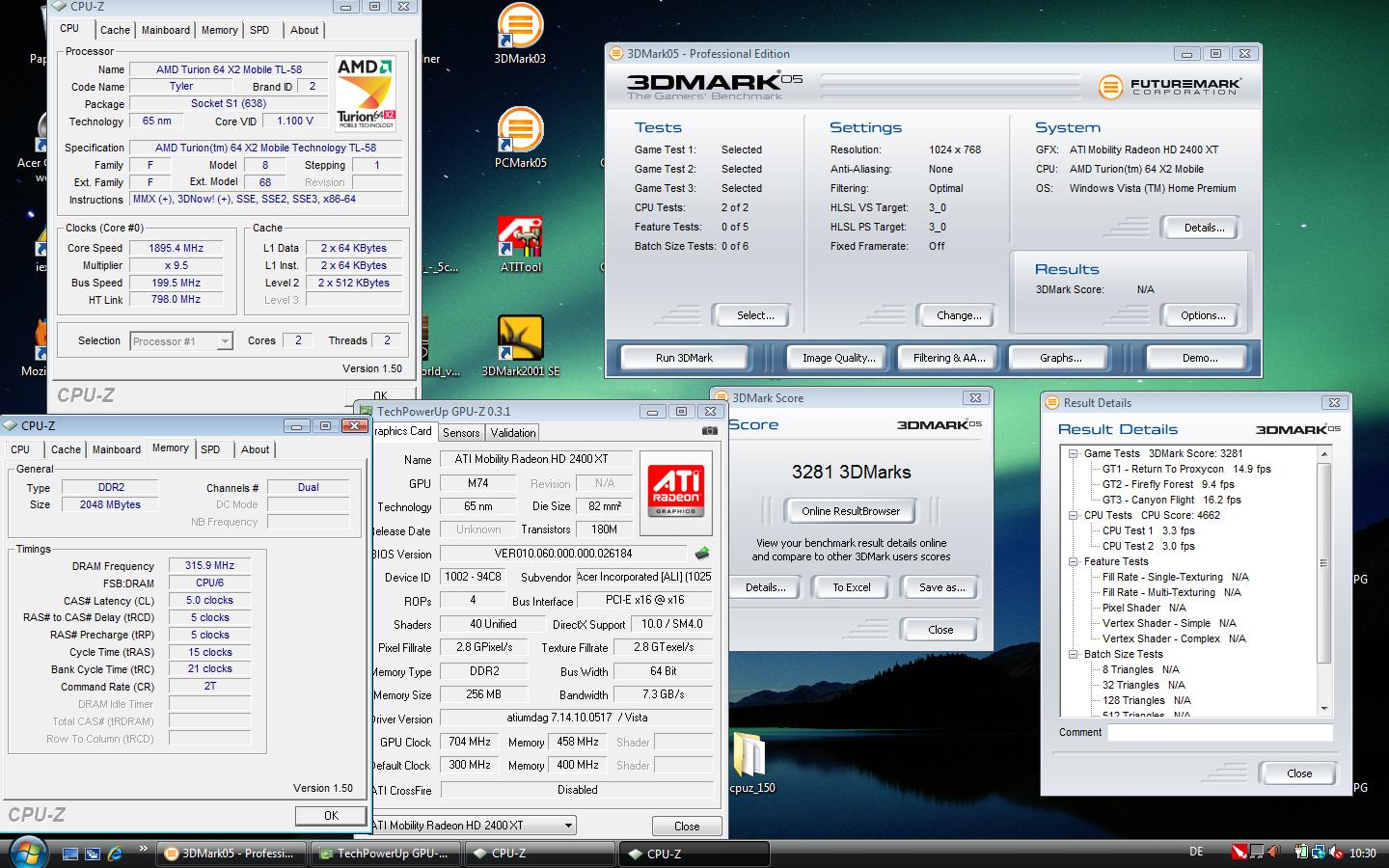Click the Result Details scrollbar down arrow

tap(1323, 709)
